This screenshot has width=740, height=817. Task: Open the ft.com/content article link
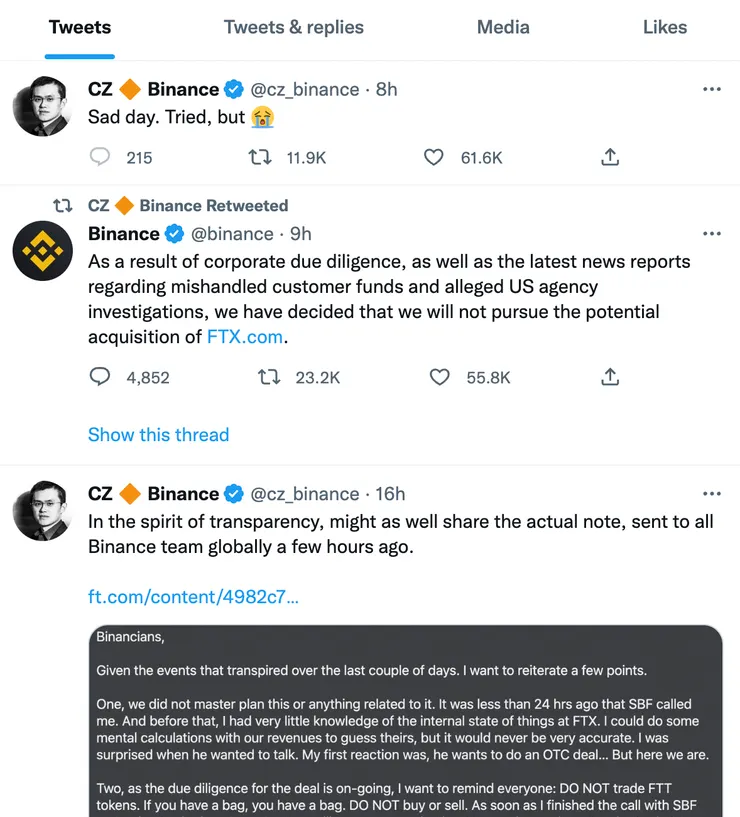pos(193,597)
